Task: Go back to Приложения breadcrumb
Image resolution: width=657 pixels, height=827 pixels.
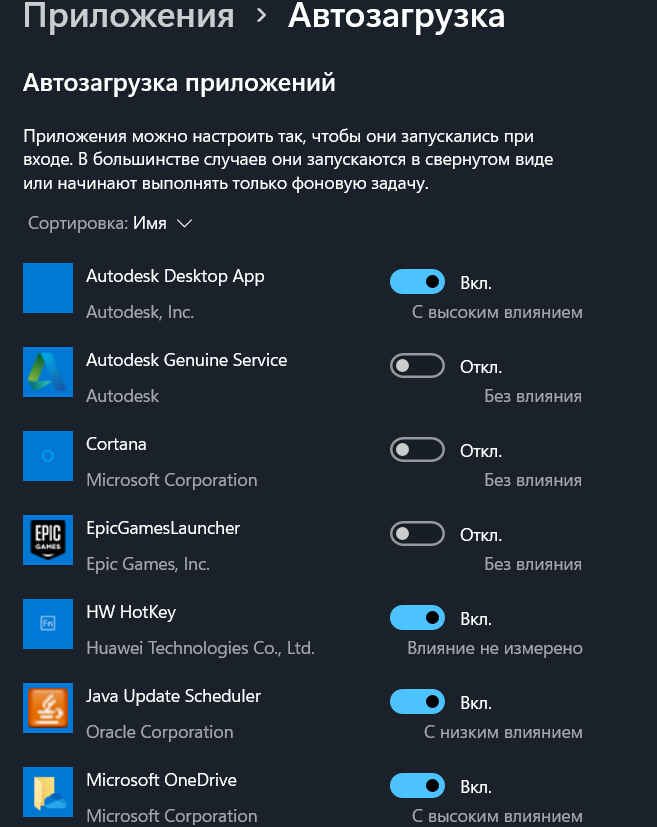Action: coord(129,16)
